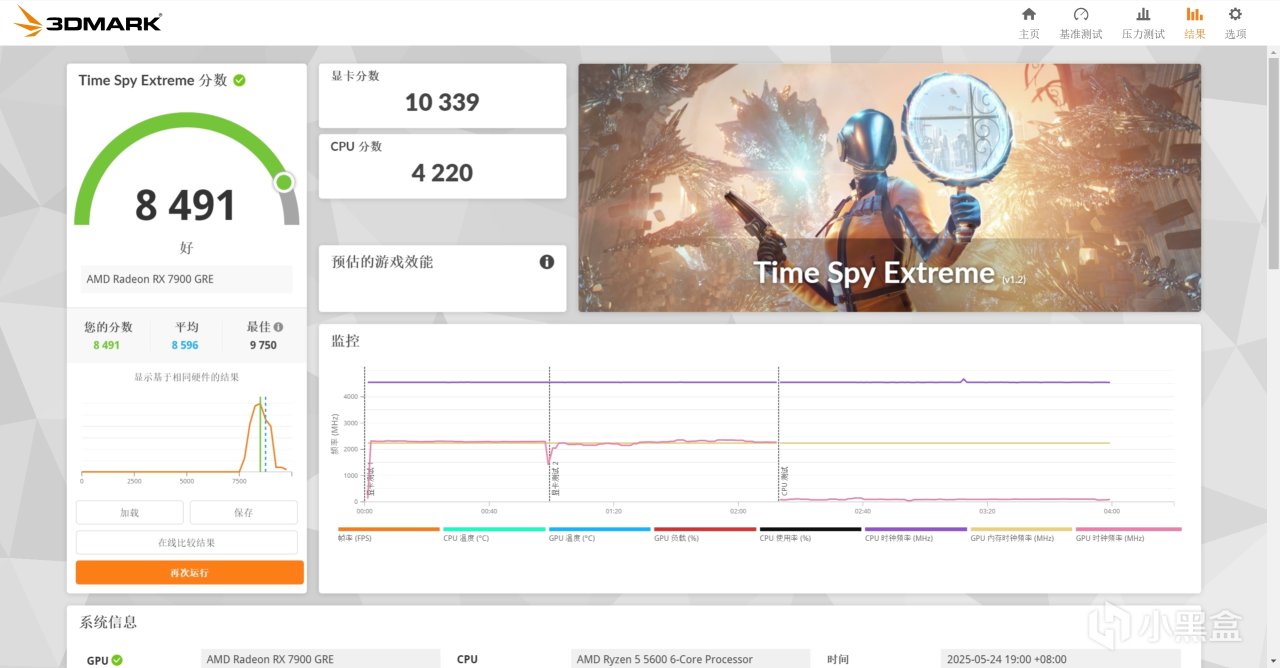Toggle the CPU 时钟频率 legend entry
This screenshot has width=1280, height=668.
[916, 534]
